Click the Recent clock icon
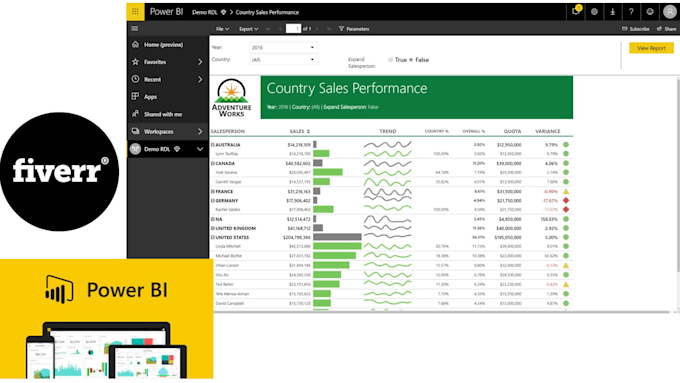The height and width of the screenshot is (383, 680). [x=135, y=79]
